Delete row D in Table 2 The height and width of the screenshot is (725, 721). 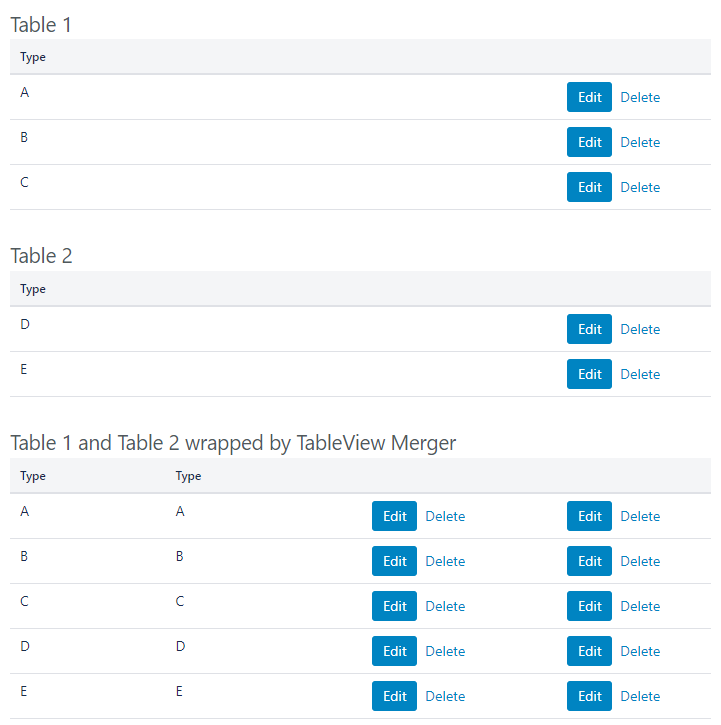point(640,329)
